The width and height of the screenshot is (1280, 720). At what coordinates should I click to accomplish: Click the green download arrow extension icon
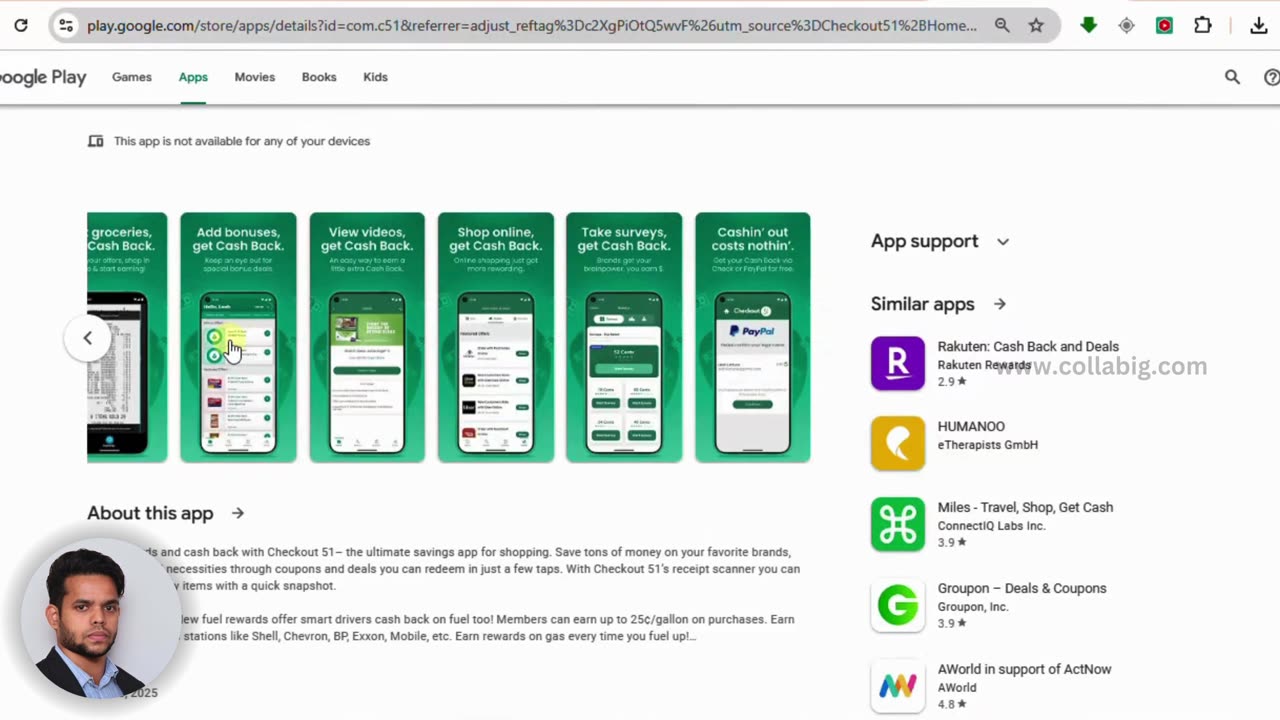[1089, 26]
